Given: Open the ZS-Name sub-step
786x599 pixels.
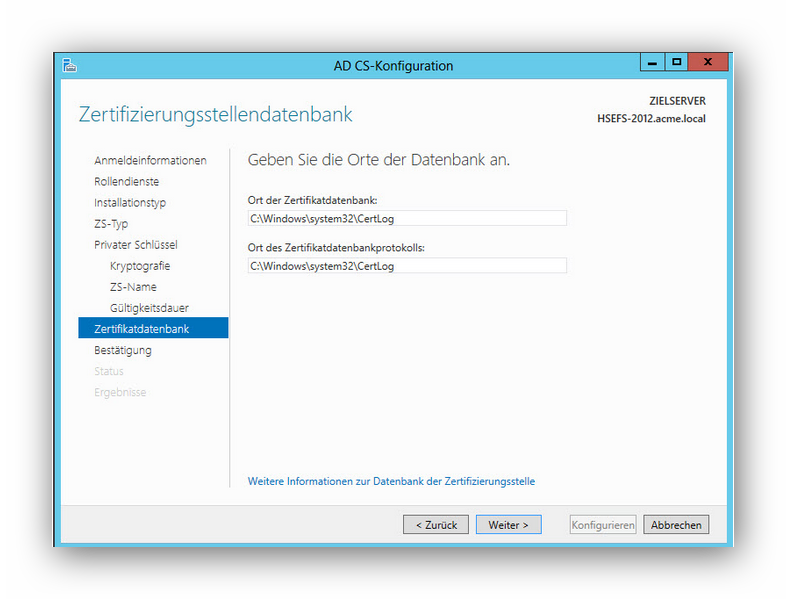Looking at the screenshot, I should [x=133, y=287].
